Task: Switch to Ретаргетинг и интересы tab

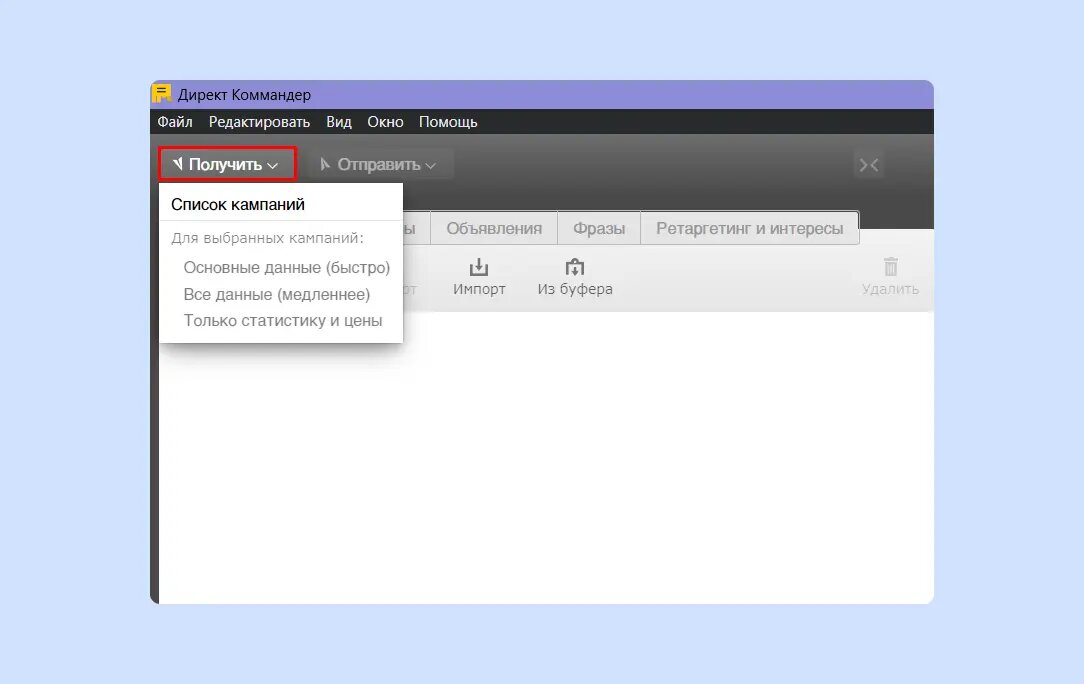Action: click(x=749, y=228)
